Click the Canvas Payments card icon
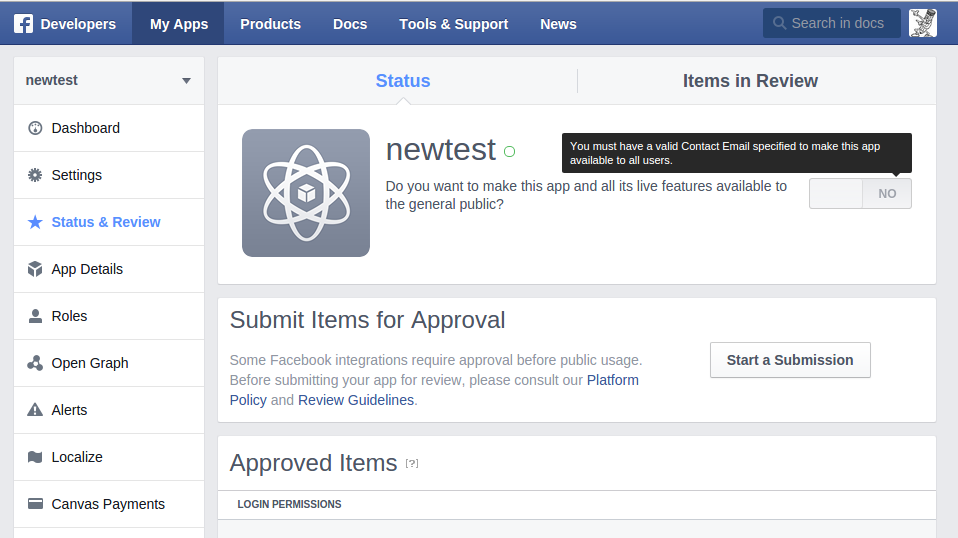The image size is (958, 538). point(35,504)
